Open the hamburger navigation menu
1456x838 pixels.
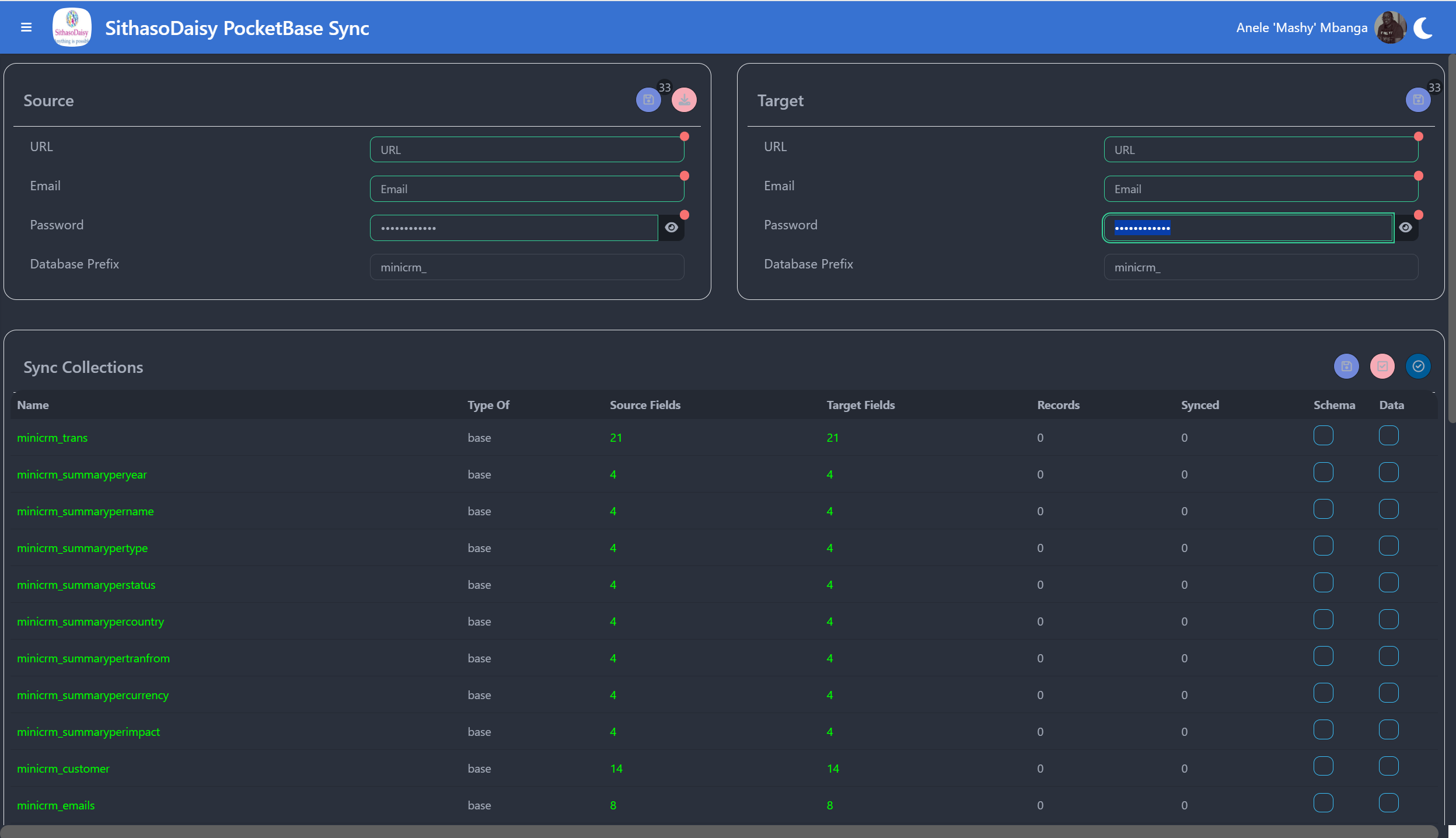pos(26,27)
